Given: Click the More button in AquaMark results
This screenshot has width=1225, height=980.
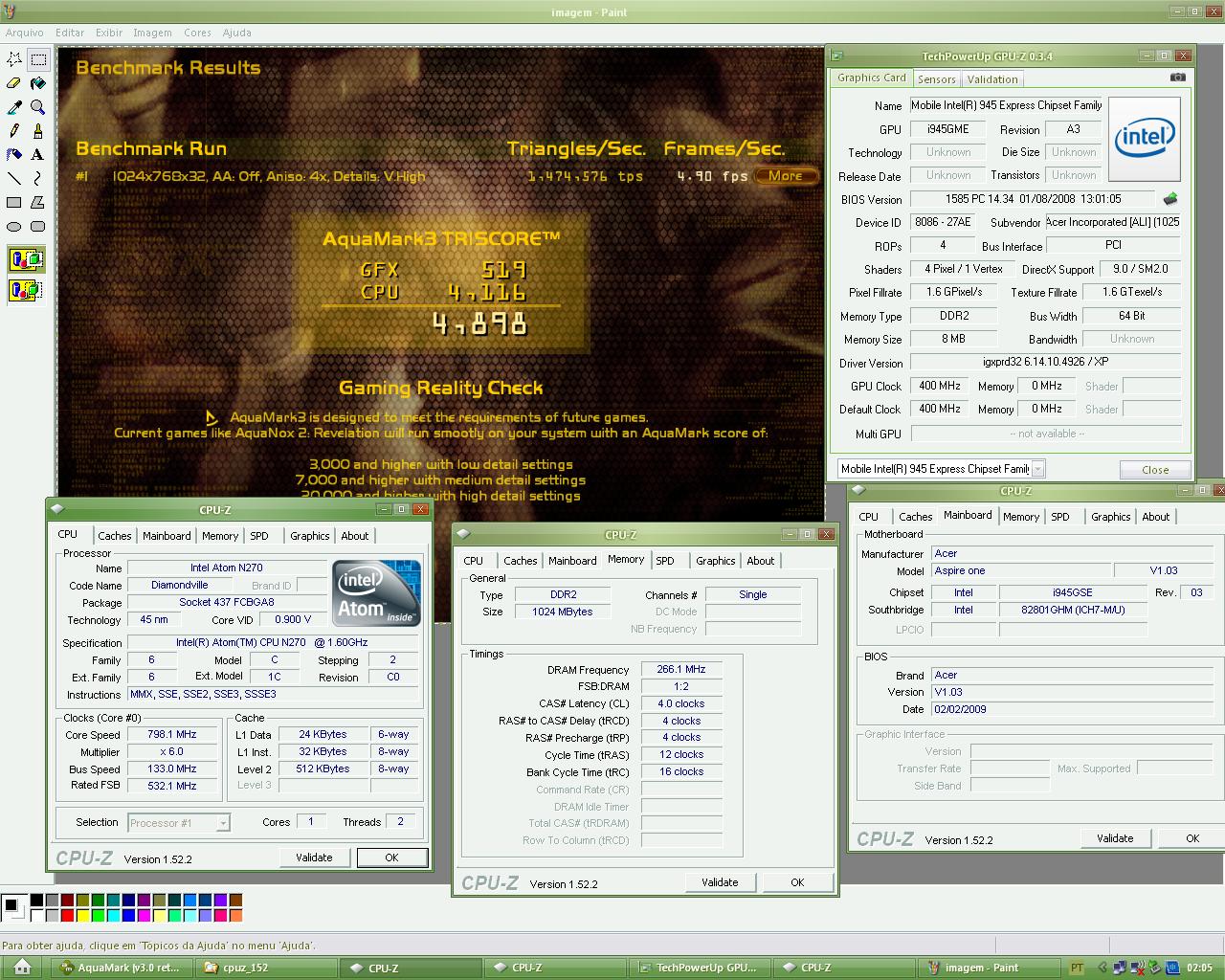Looking at the screenshot, I should pyautogui.click(x=786, y=176).
